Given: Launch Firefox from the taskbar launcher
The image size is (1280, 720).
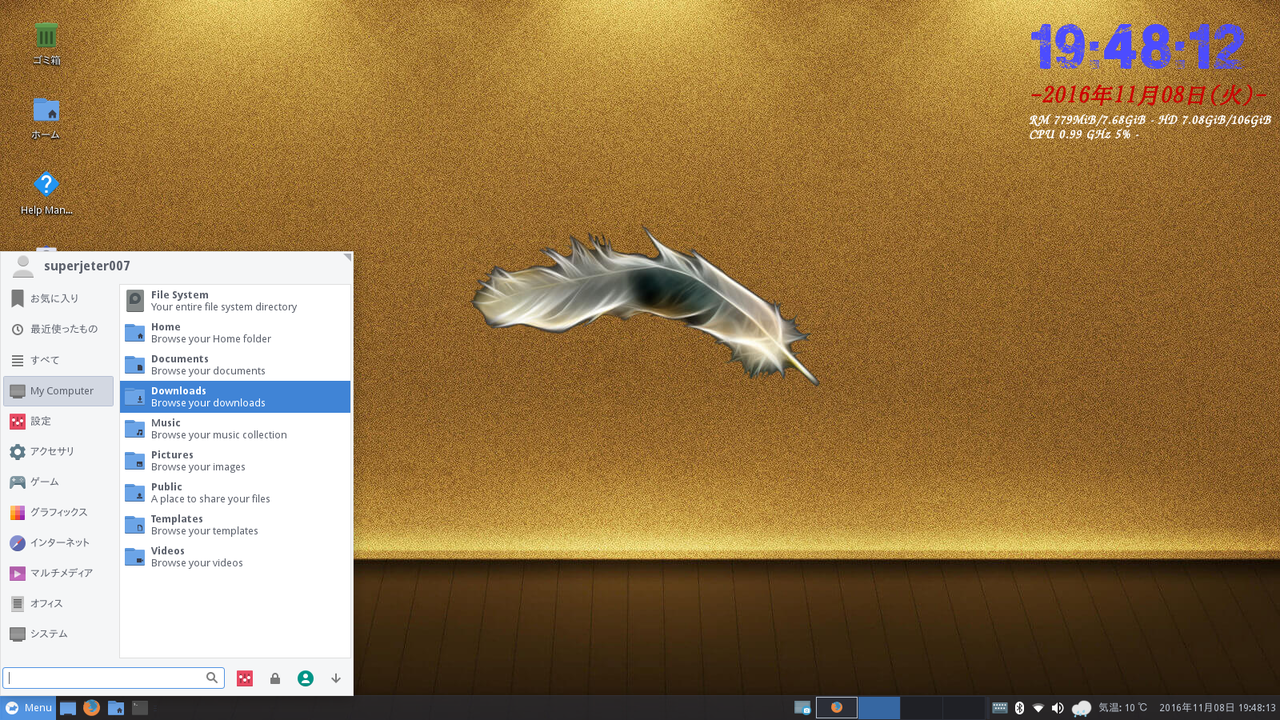Looking at the screenshot, I should tap(91, 708).
